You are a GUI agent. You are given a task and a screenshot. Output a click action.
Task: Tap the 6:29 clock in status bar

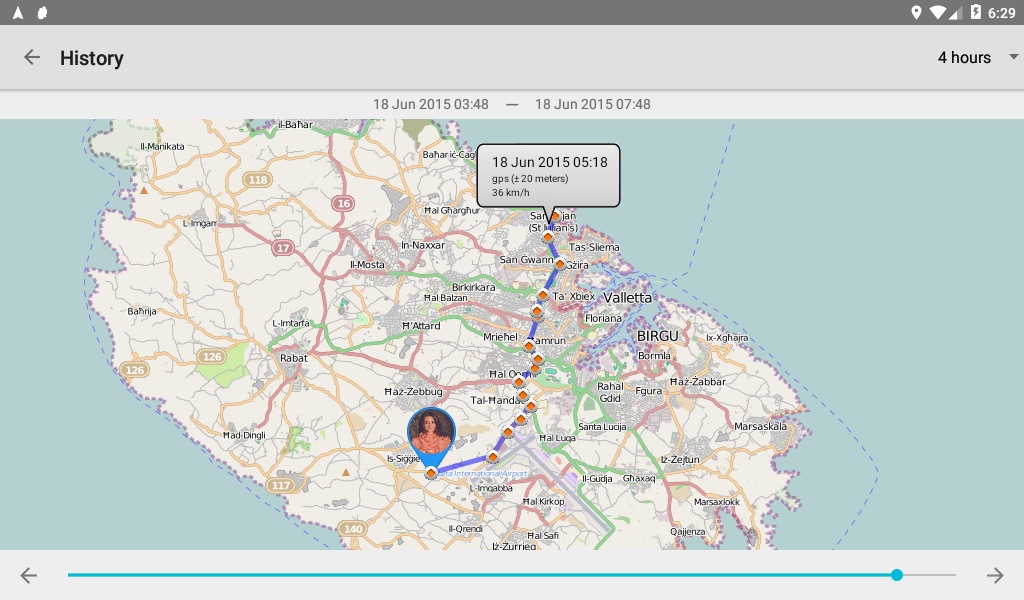(x=1002, y=12)
